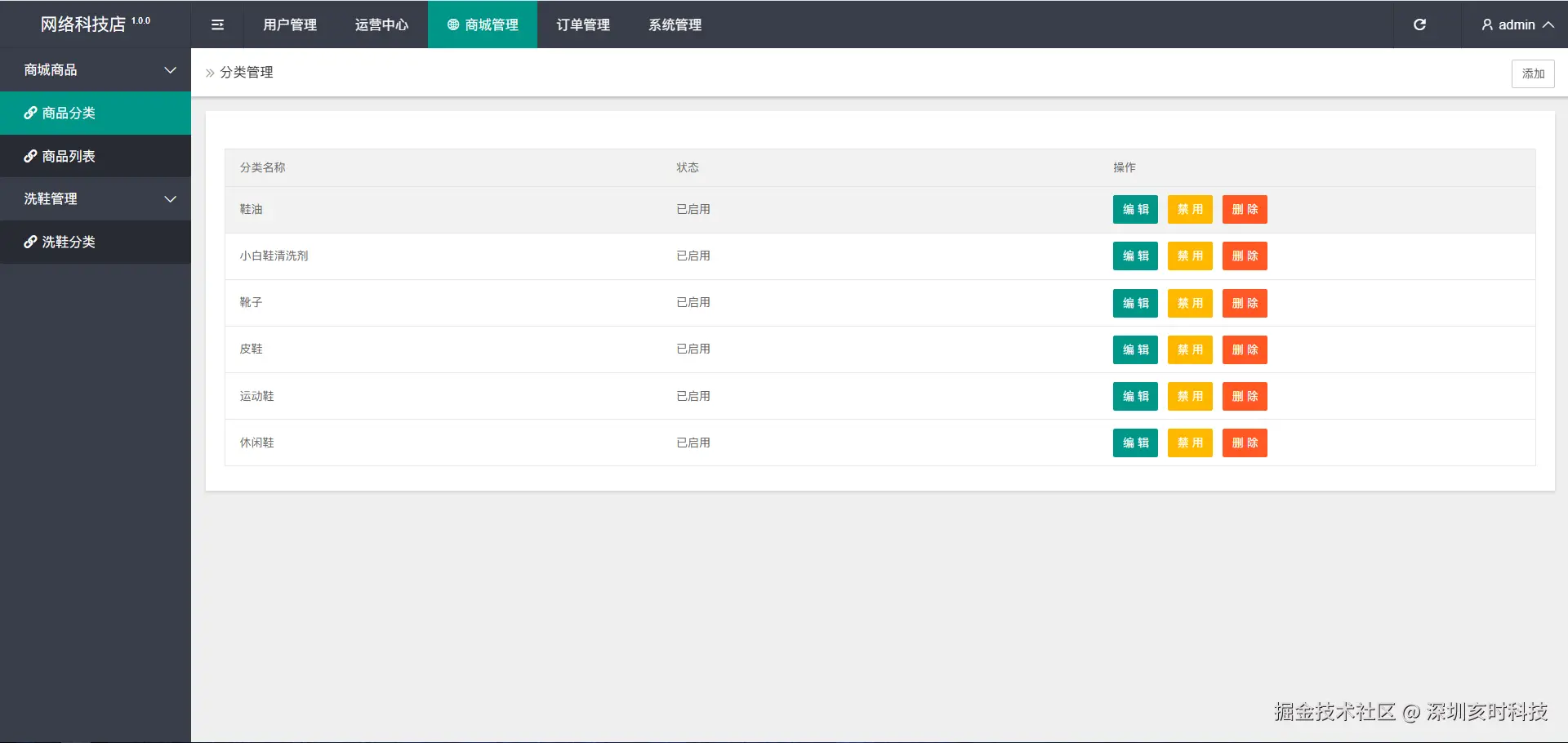Screen dimensions: 1568x743
Task: Click the link icon beside 洗鞋分类
Action: [x=30, y=242]
